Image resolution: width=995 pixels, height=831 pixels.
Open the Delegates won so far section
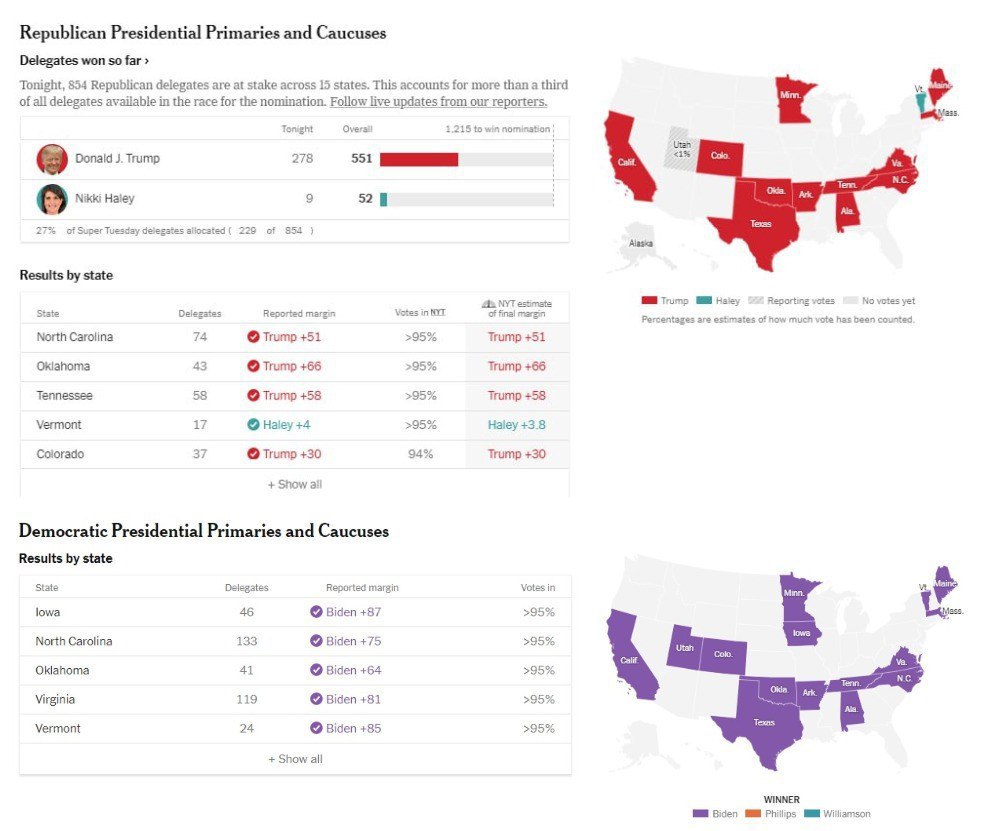tap(84, 61)
